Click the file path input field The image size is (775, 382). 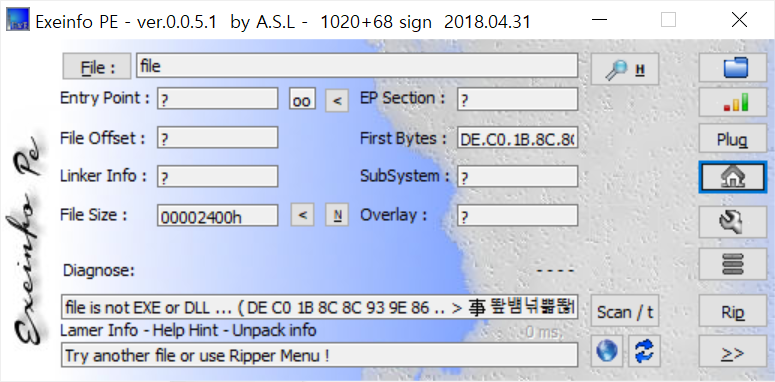pyautogui.click(x=357, y=66)
